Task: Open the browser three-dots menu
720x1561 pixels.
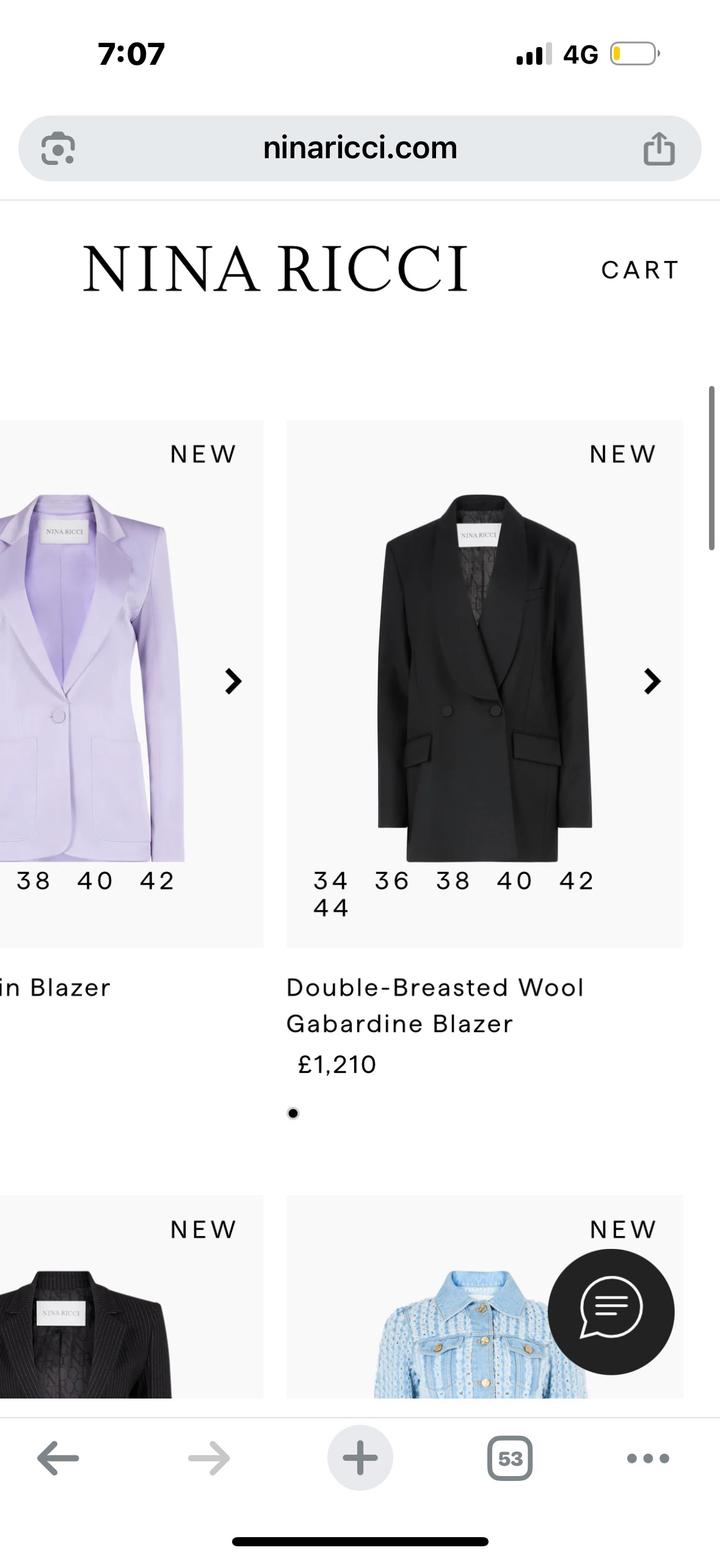Action: (647, 1458)
